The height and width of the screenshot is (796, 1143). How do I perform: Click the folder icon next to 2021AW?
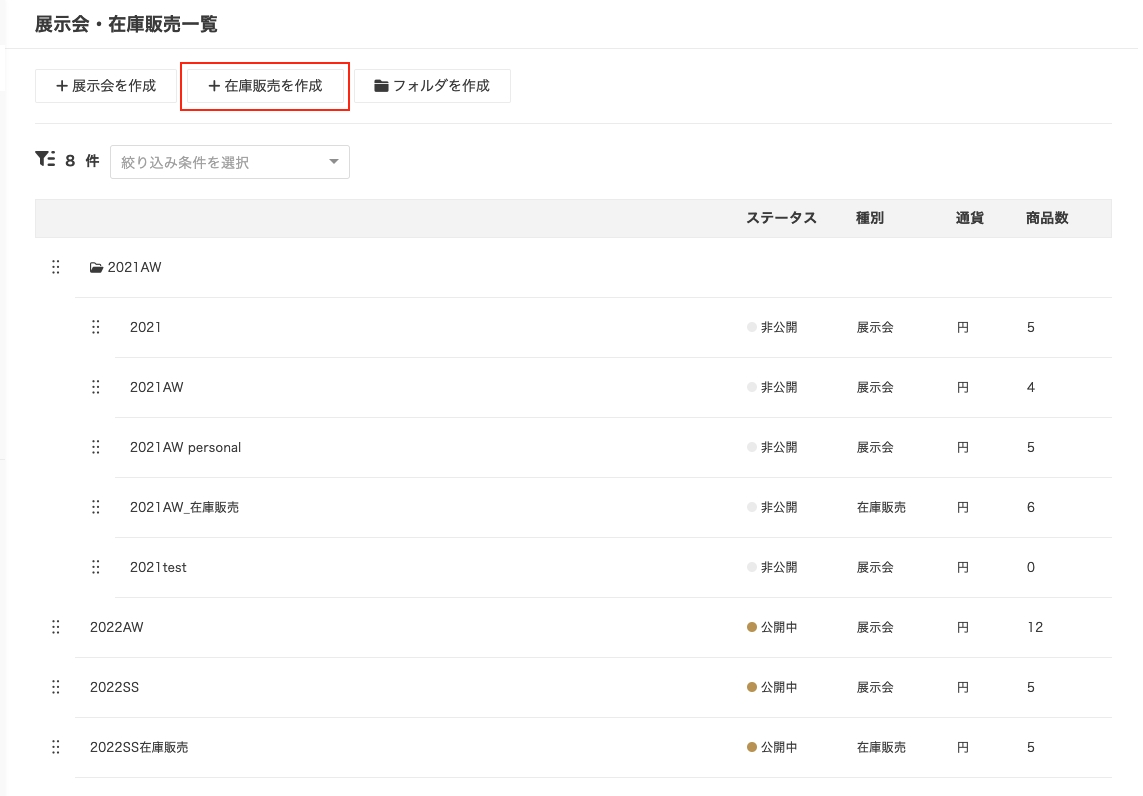pyautogui.click(x=96, y=267)
